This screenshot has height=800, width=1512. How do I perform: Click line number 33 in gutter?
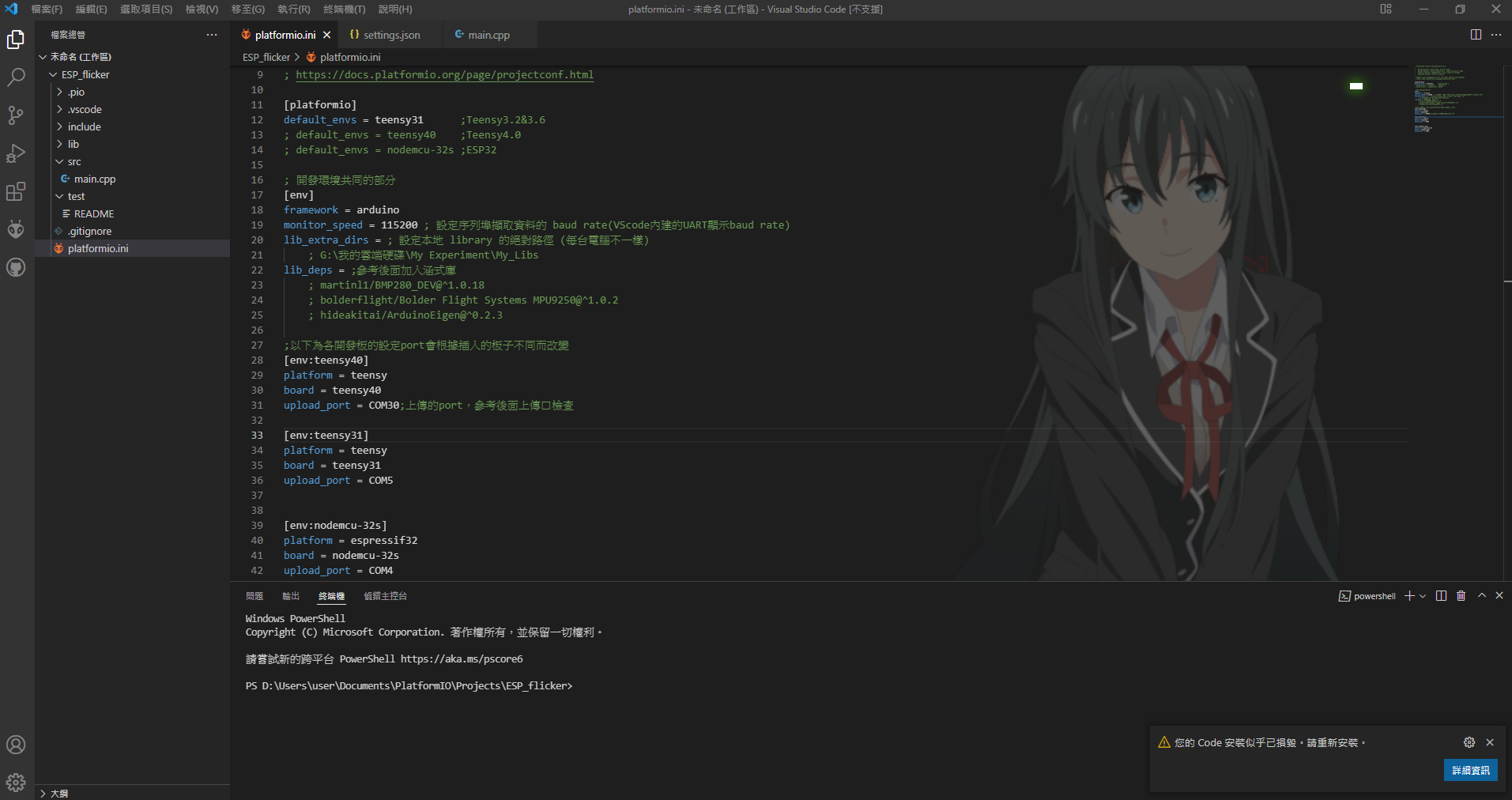click(257, 436)
